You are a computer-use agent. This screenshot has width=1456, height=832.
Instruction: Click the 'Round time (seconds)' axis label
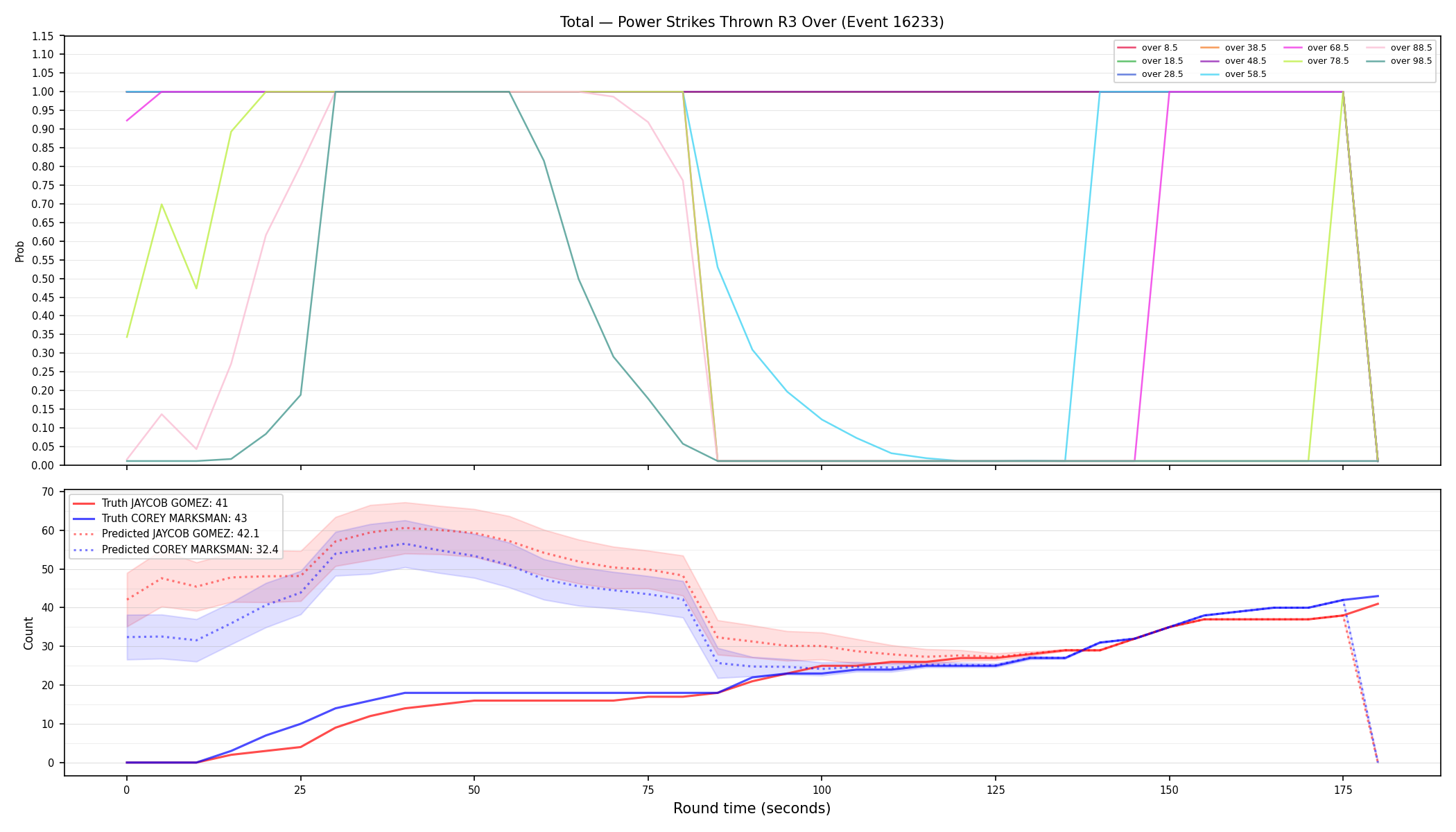pyautogui.click(x=752, y=808)
